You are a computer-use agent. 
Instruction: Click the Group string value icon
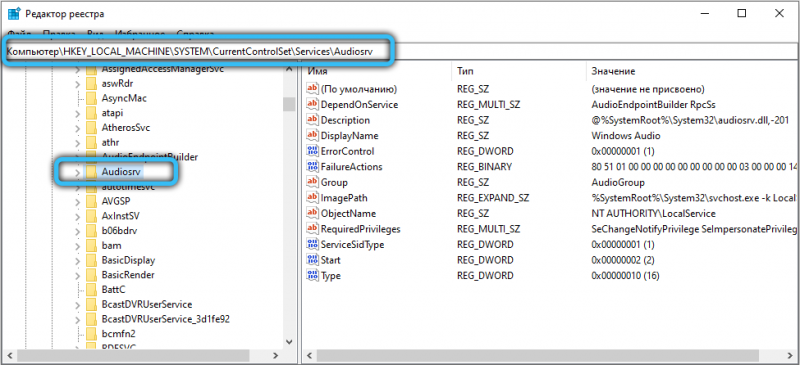click(312, 182)
